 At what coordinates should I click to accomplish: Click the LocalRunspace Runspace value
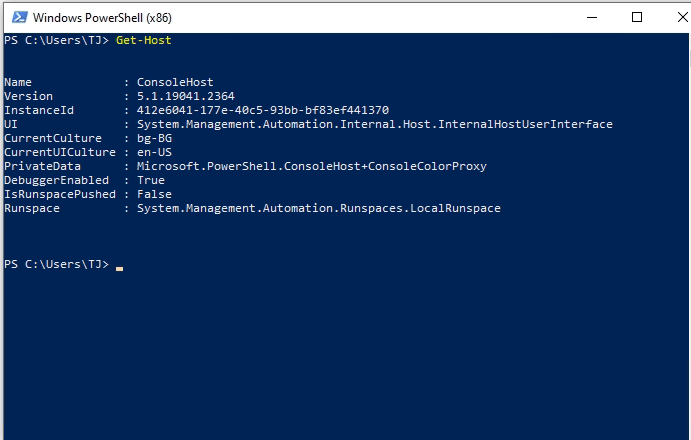pyautogui.click(x=319, y=208)
